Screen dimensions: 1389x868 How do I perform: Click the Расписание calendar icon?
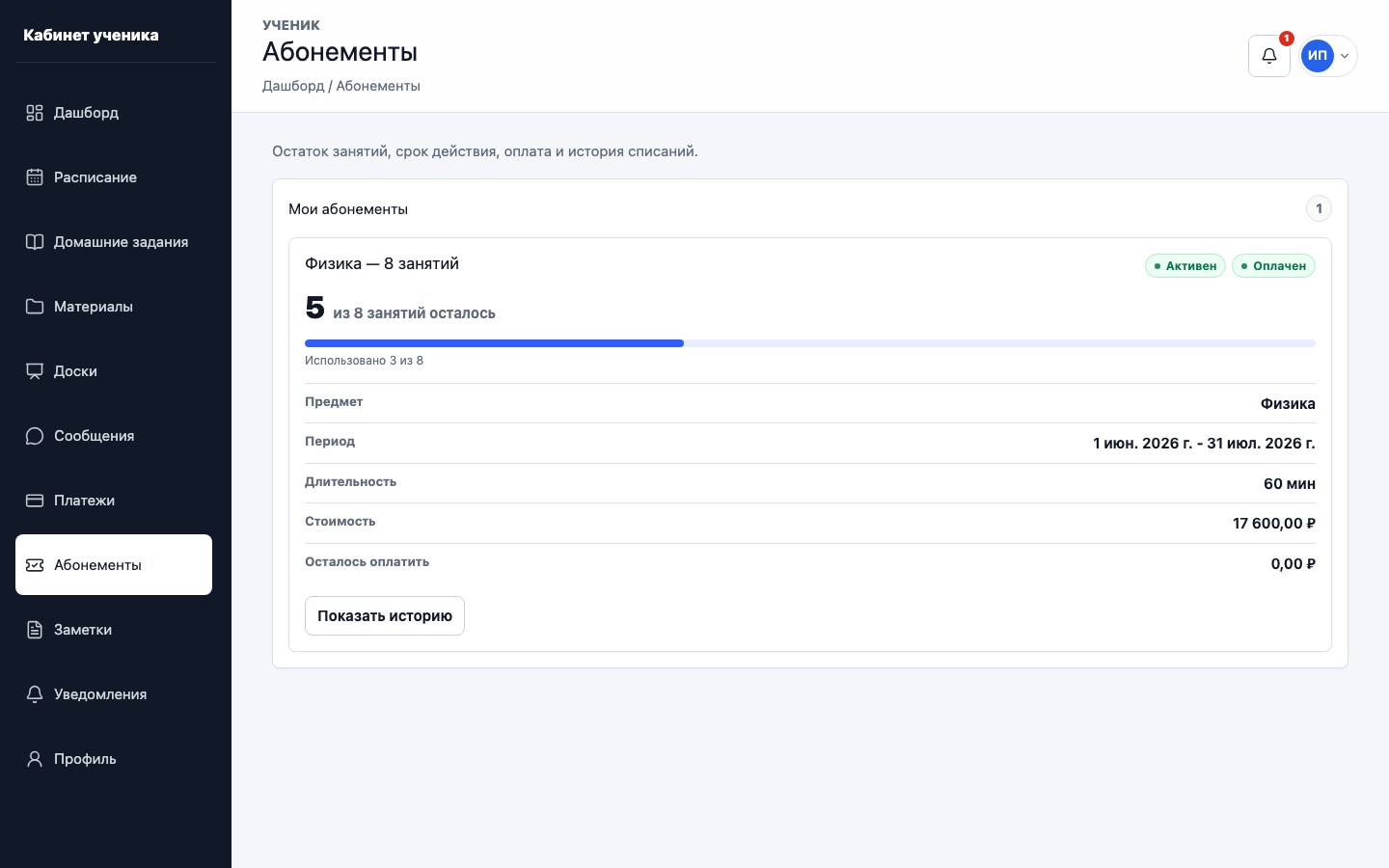click(x=35, y=177)
